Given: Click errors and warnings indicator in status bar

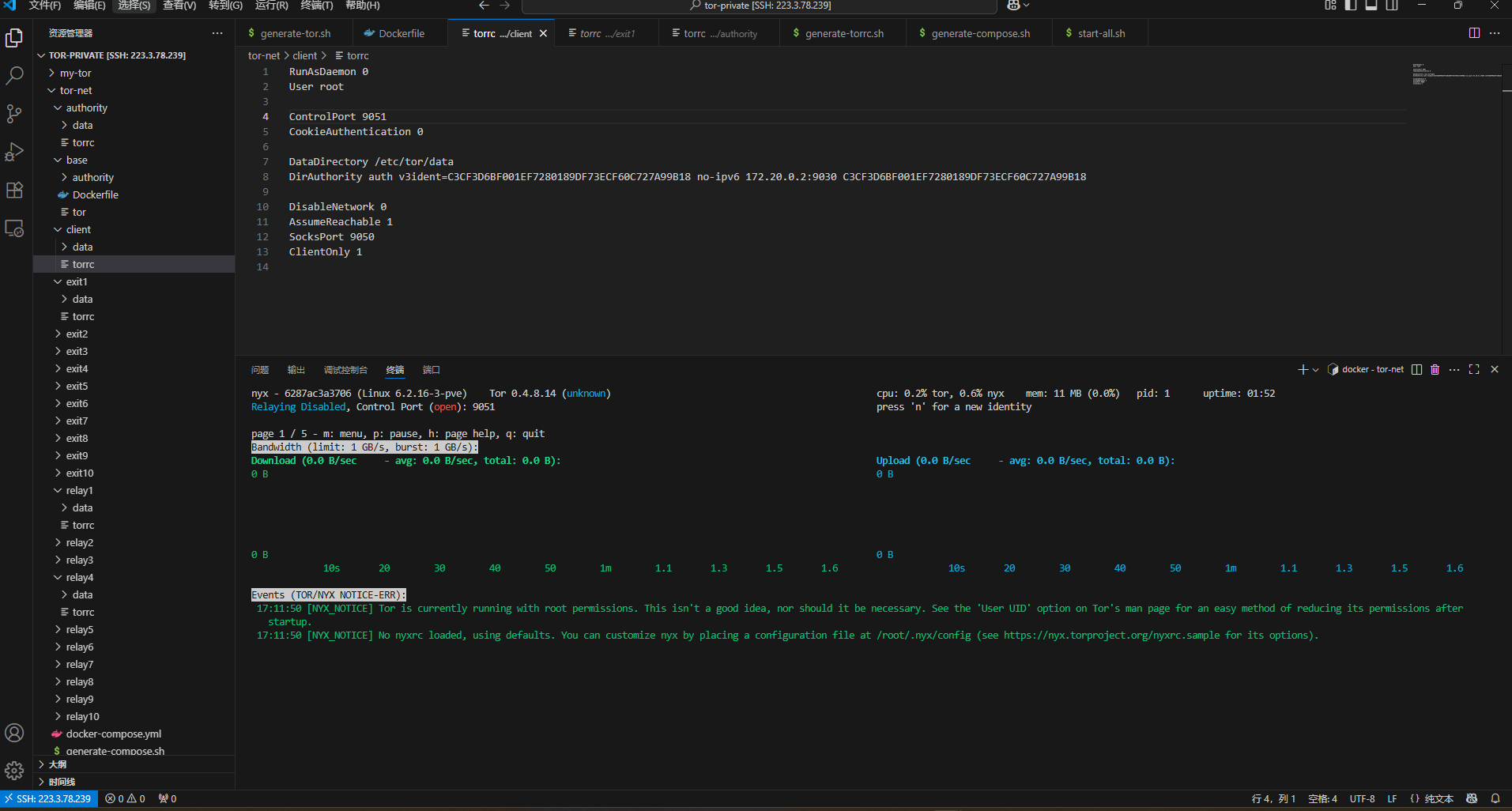Looking at the screenshot, I should tap(125, 798).
